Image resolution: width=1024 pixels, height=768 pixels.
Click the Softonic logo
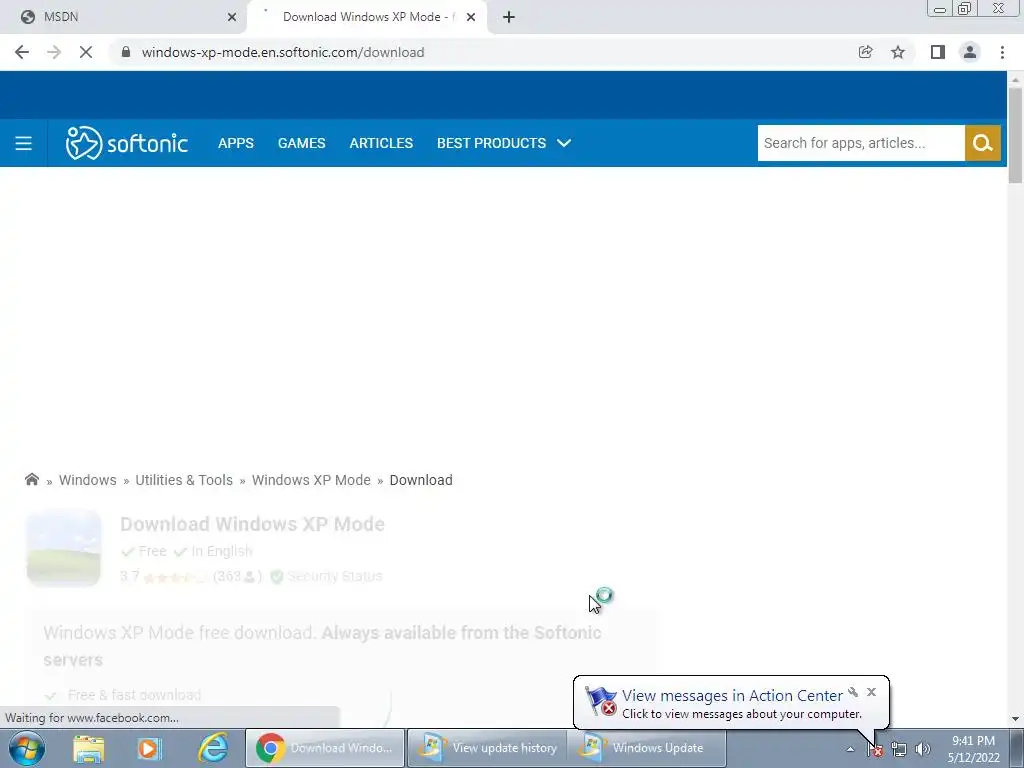[x=127, y=143]
